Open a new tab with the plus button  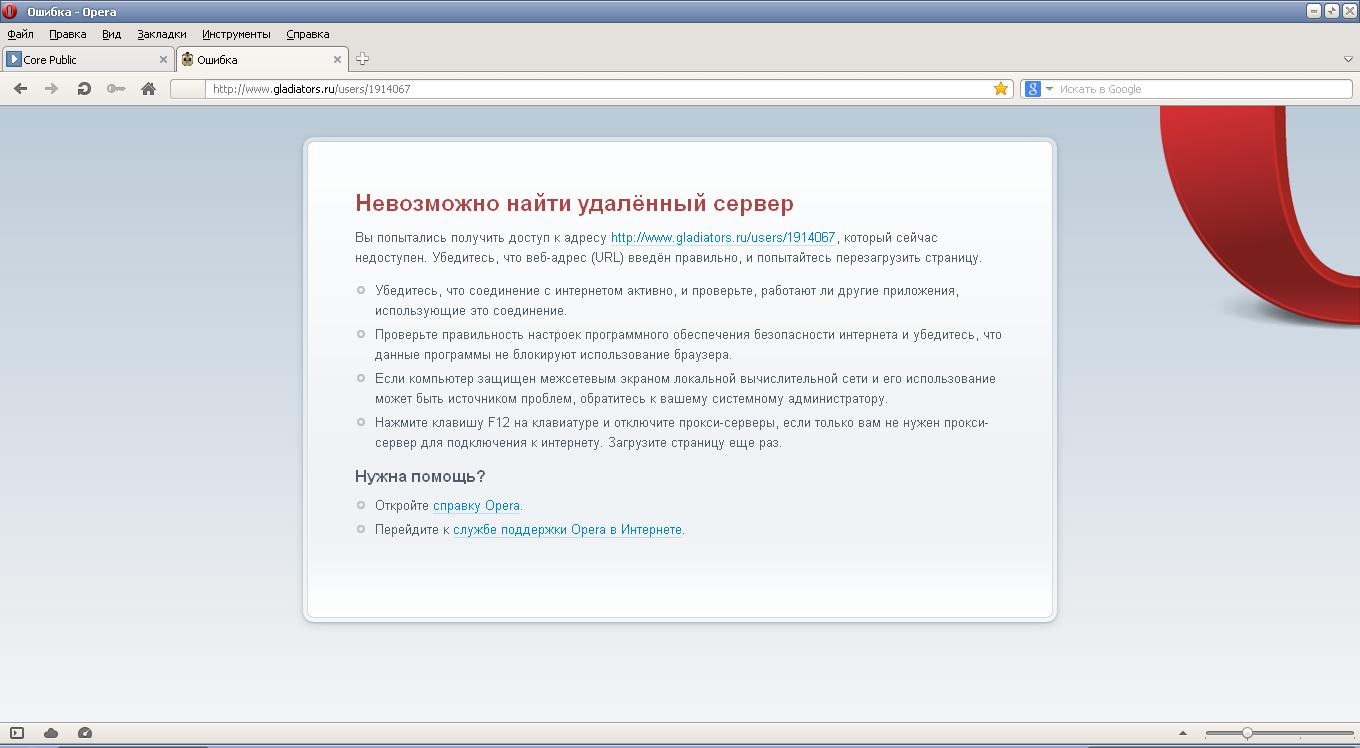(x=362, y=59)
